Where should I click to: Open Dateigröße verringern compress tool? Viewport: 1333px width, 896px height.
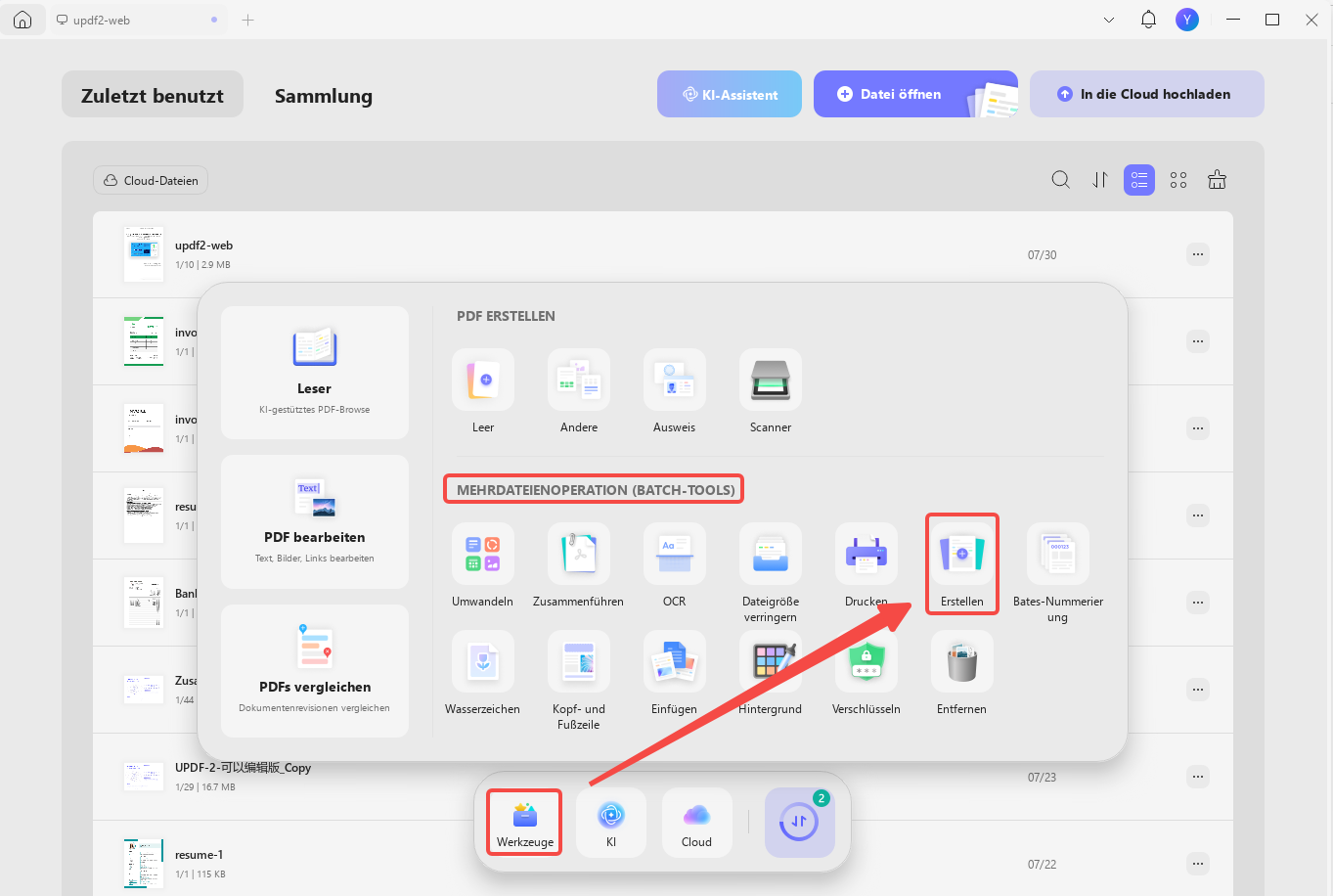pyautogui.click(x=771, y=554)
